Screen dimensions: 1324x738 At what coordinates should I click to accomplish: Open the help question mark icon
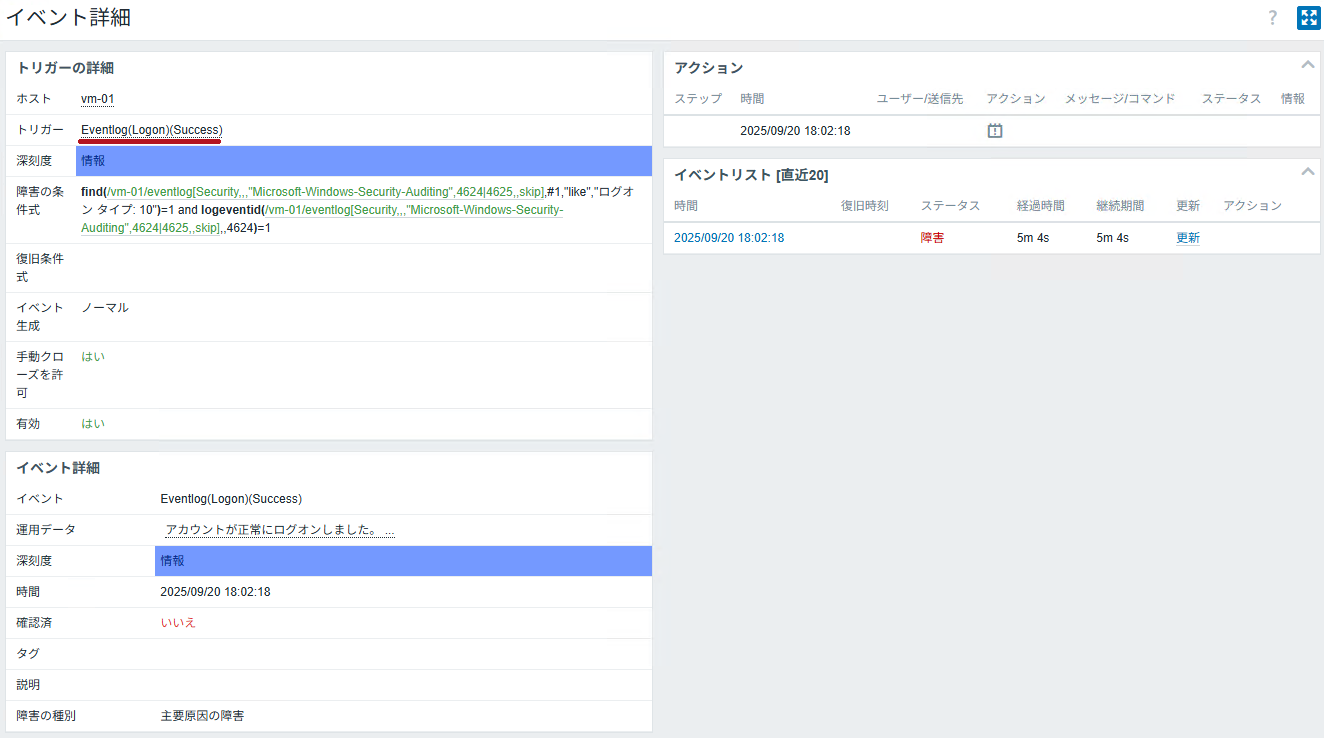point(1273,18)
